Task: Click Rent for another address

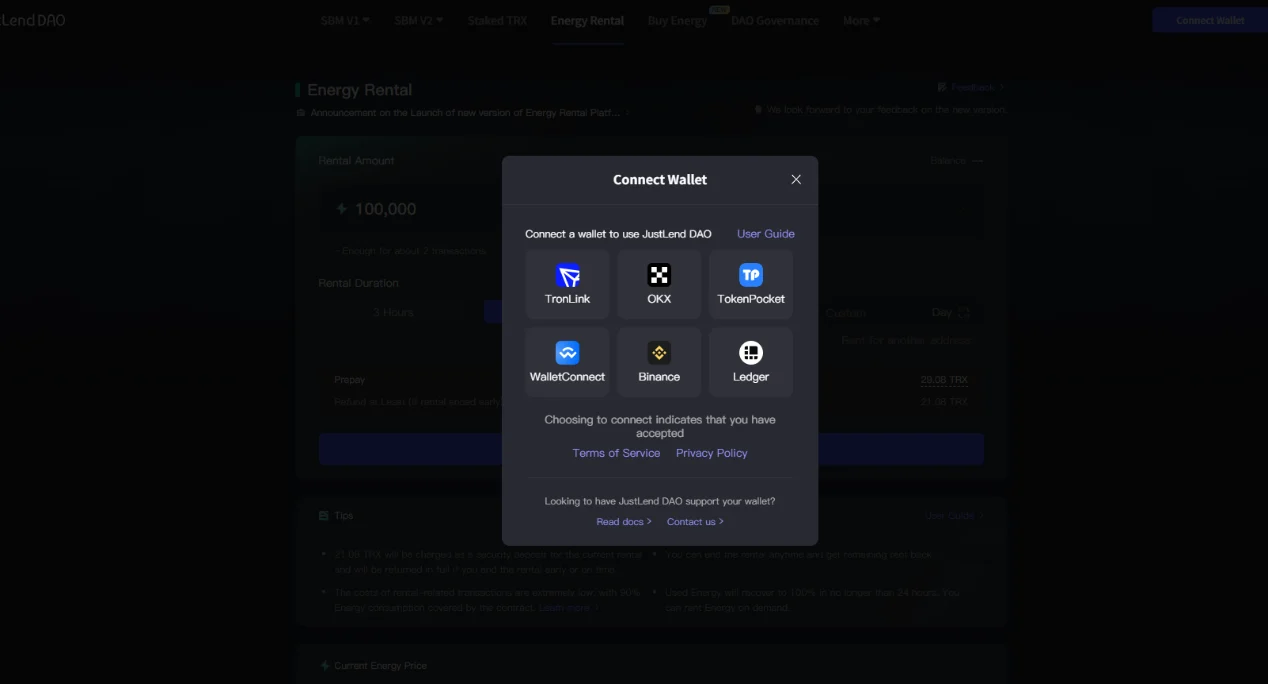Action: pos(906,340)
